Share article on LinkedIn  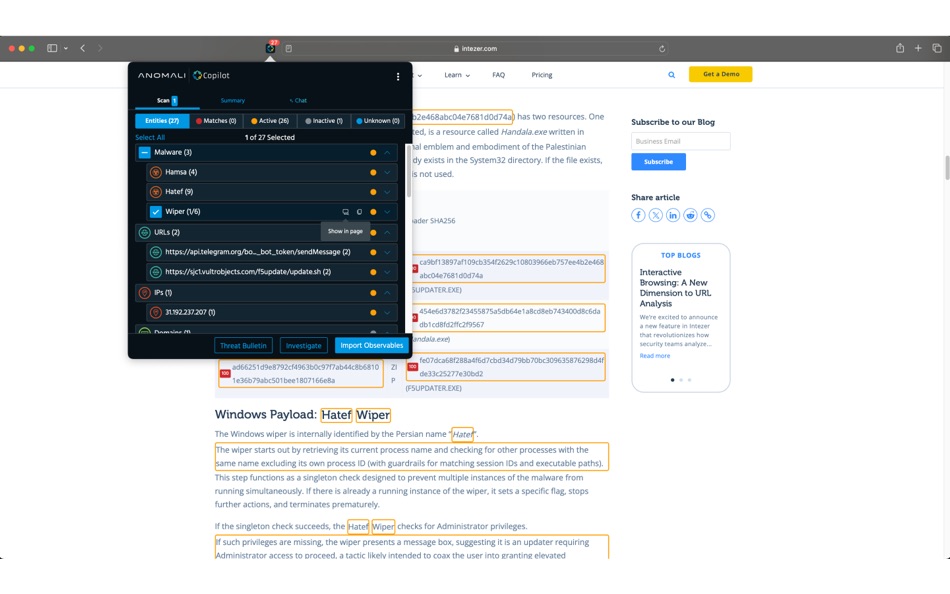(x=673, y=215)
